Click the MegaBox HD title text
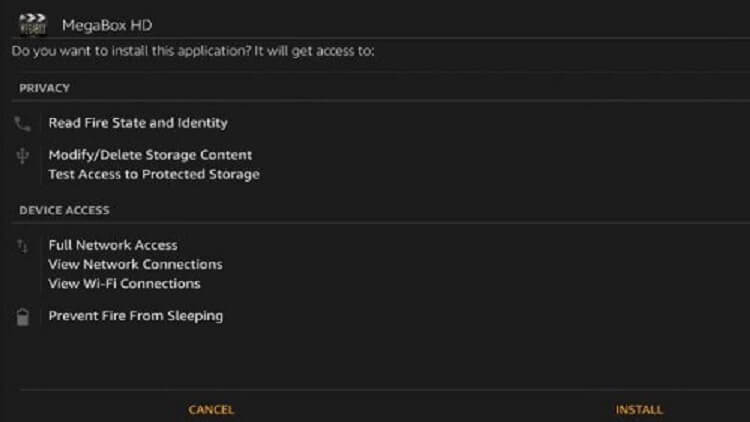 click(x=107, y=25)
